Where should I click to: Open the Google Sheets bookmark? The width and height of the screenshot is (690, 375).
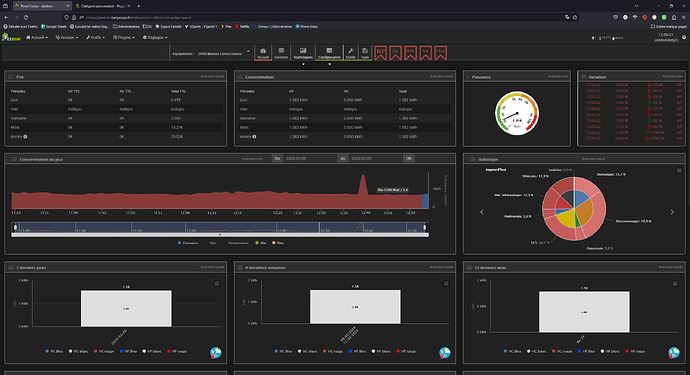point(54,26)
